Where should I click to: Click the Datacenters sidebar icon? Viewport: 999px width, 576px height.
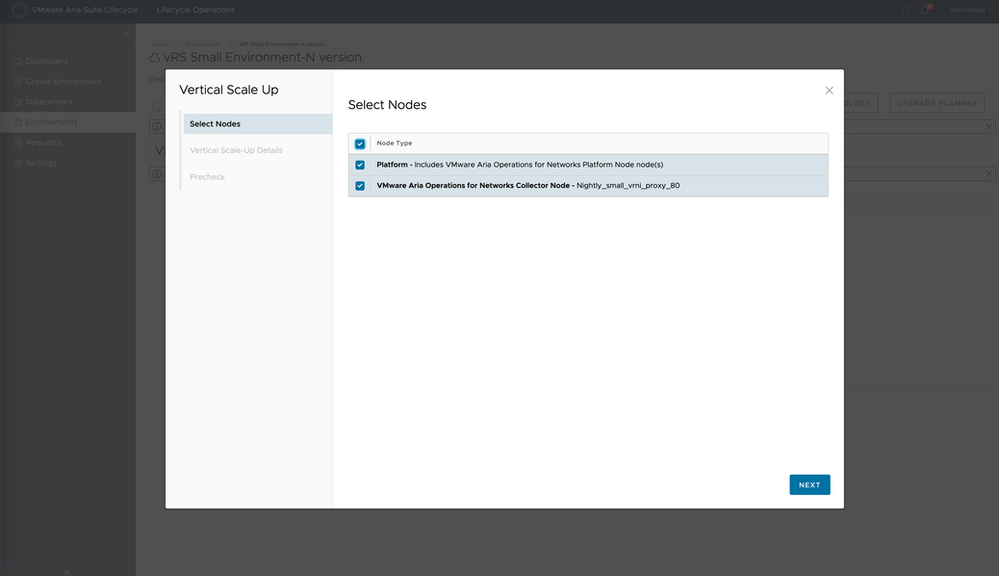[18, 102]
